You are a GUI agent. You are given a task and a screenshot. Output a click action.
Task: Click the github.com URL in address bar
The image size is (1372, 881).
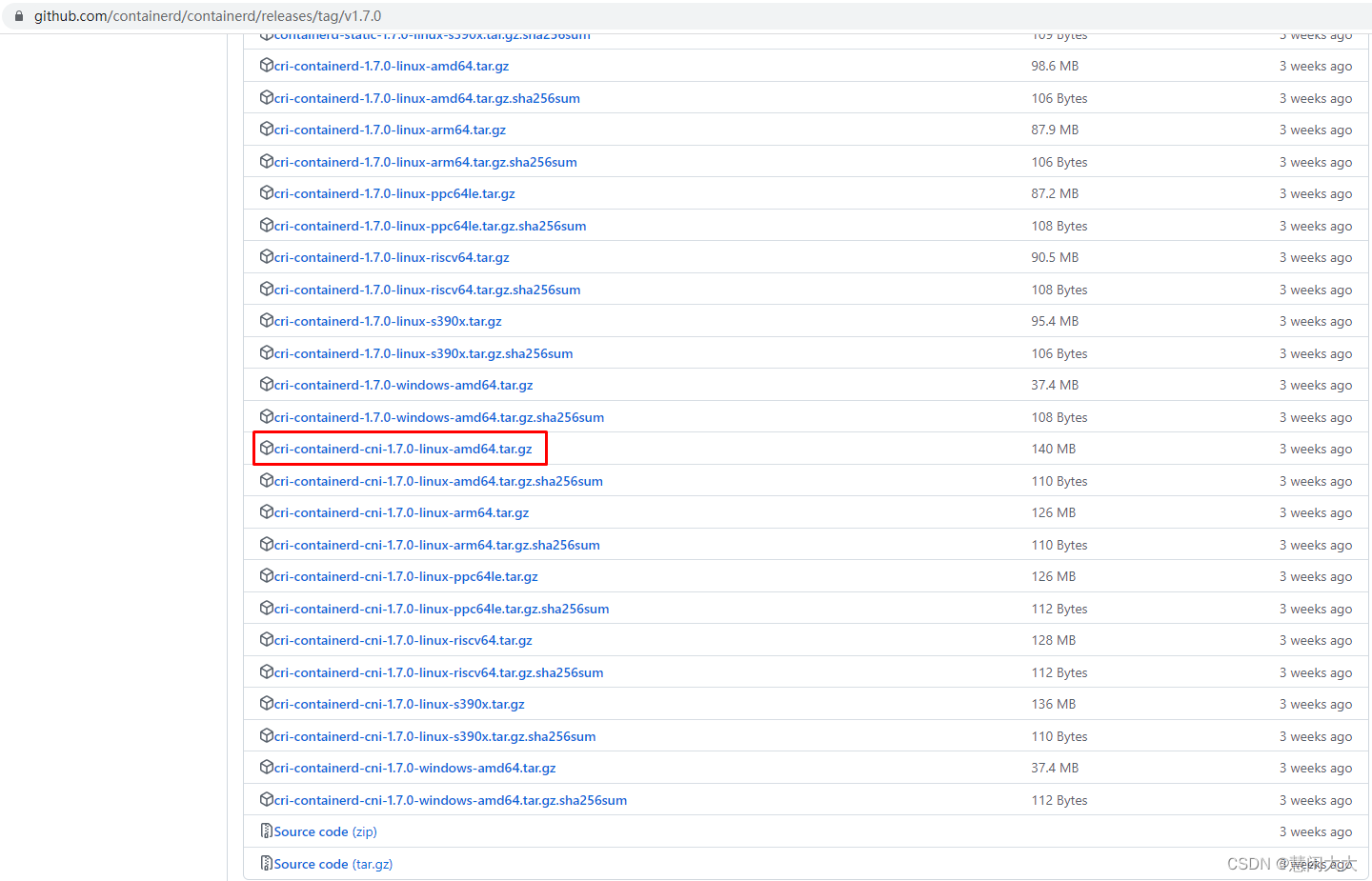pos(208,16)
